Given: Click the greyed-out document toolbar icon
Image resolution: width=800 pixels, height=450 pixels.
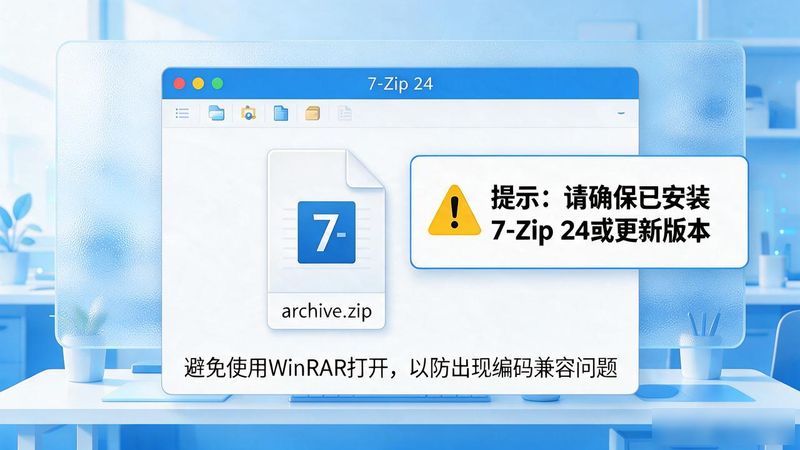Looking at the screenshot, I should (x=345, y=113).
